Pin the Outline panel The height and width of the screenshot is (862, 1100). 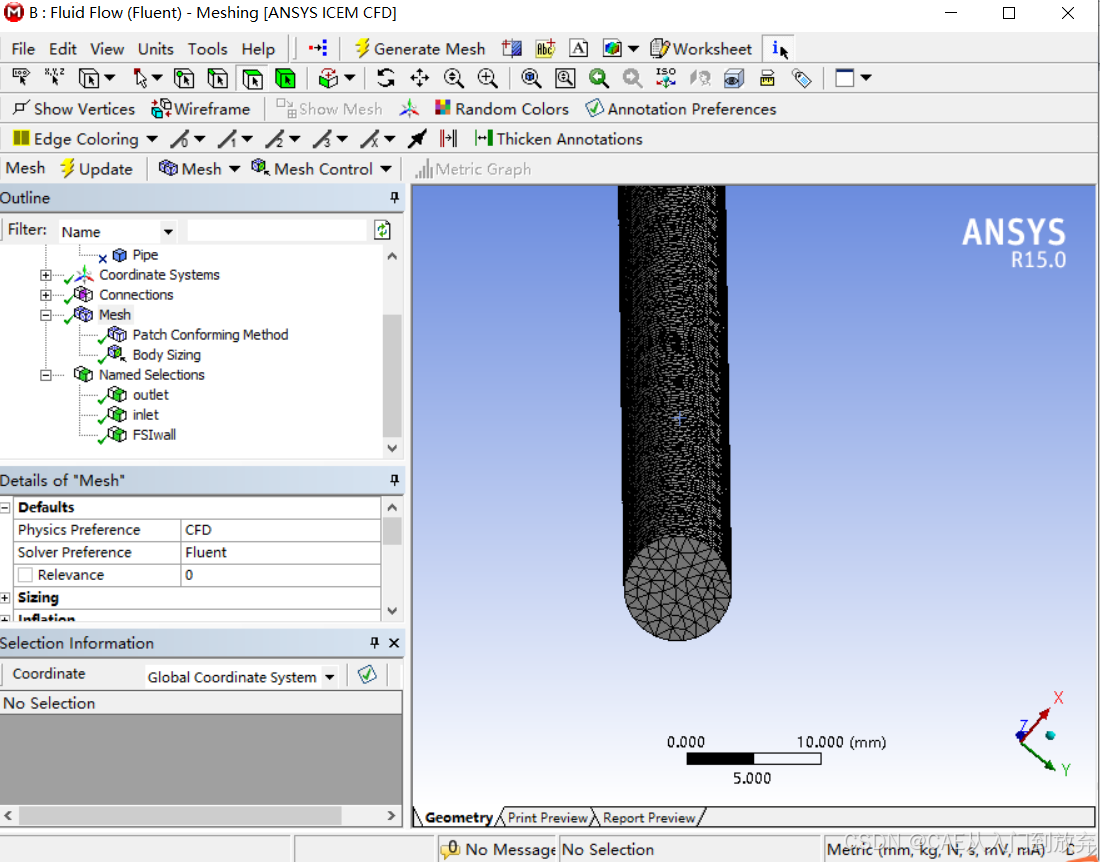pos(394,198)
